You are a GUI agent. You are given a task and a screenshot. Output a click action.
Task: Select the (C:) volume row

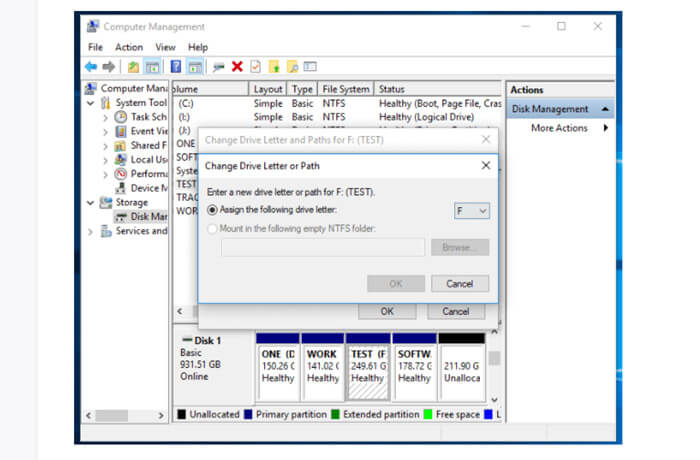coord(337,103)
